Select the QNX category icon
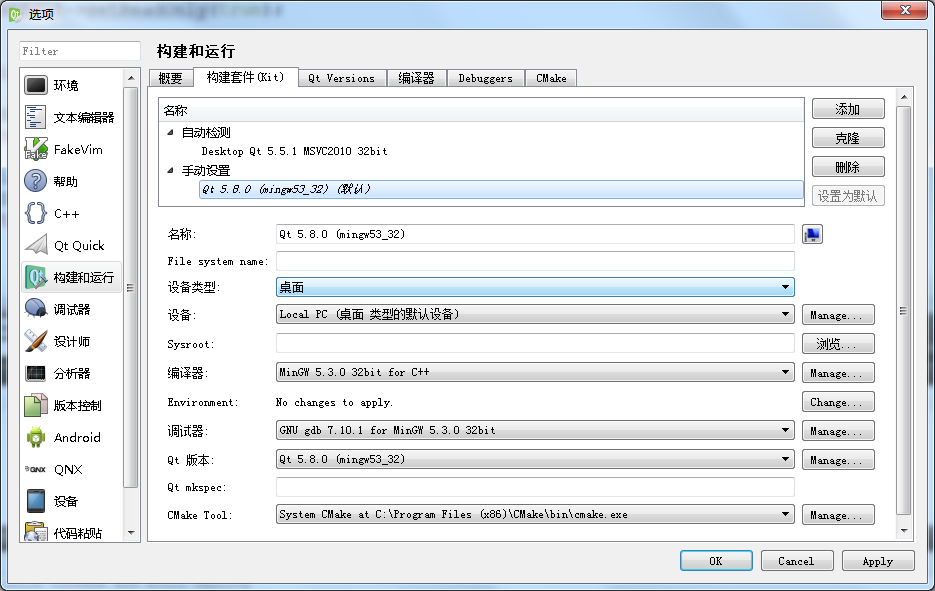 tap(36, 469)
